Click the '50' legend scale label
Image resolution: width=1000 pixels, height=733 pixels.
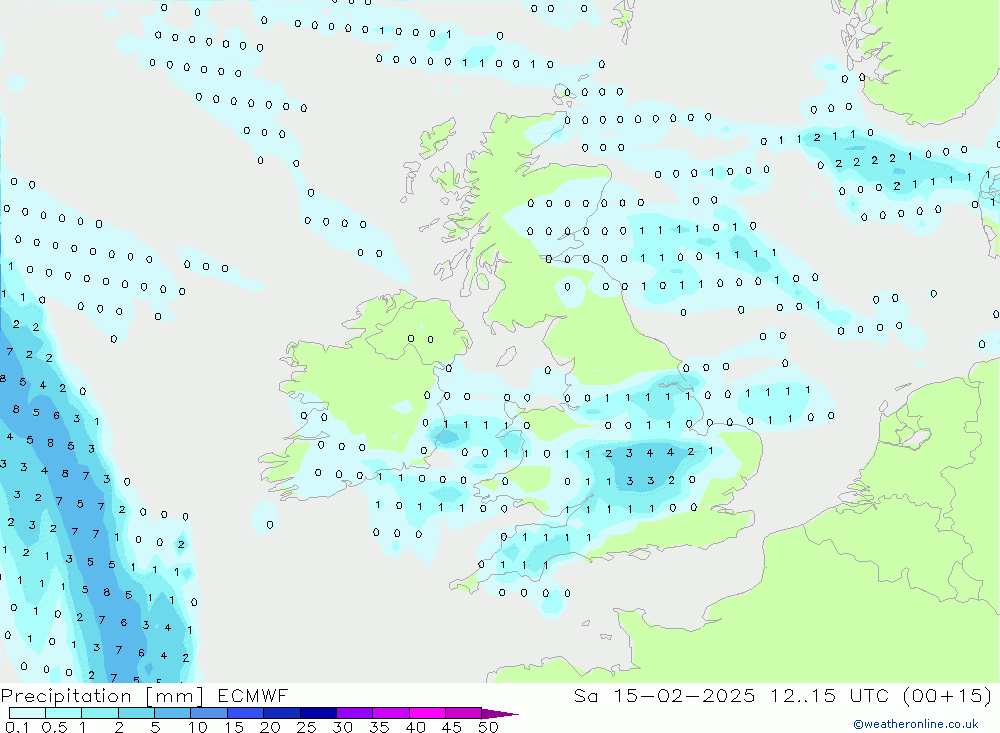pos(488,727)
